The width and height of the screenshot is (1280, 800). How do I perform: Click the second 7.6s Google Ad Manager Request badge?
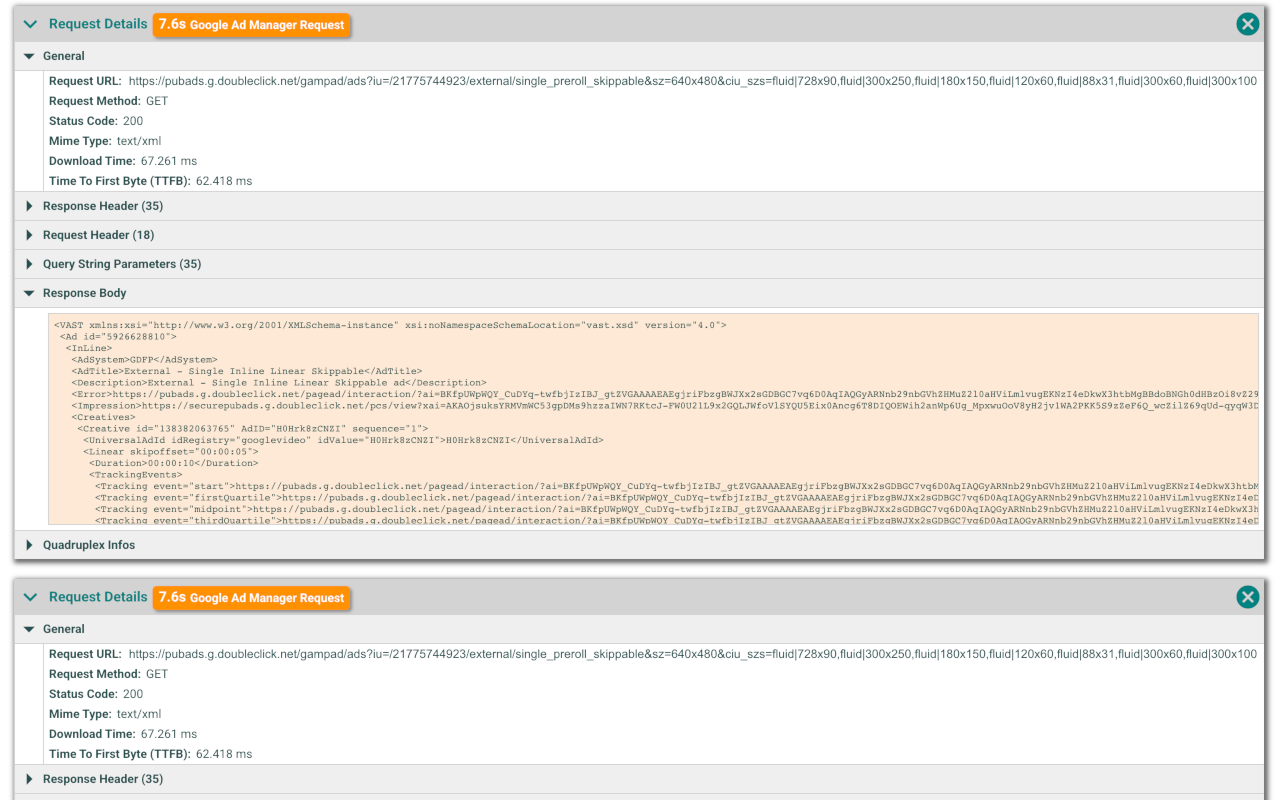[251, 598]
